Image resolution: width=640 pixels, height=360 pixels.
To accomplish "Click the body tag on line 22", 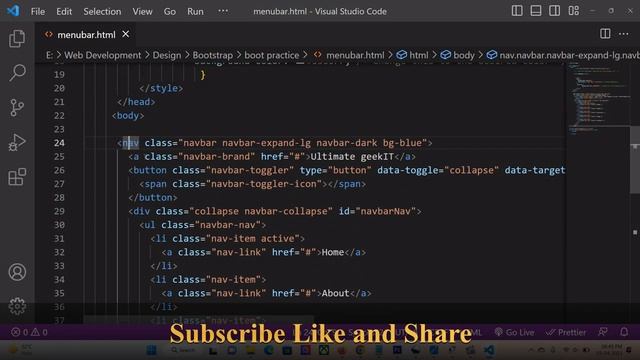I will [x=128, y=116].
